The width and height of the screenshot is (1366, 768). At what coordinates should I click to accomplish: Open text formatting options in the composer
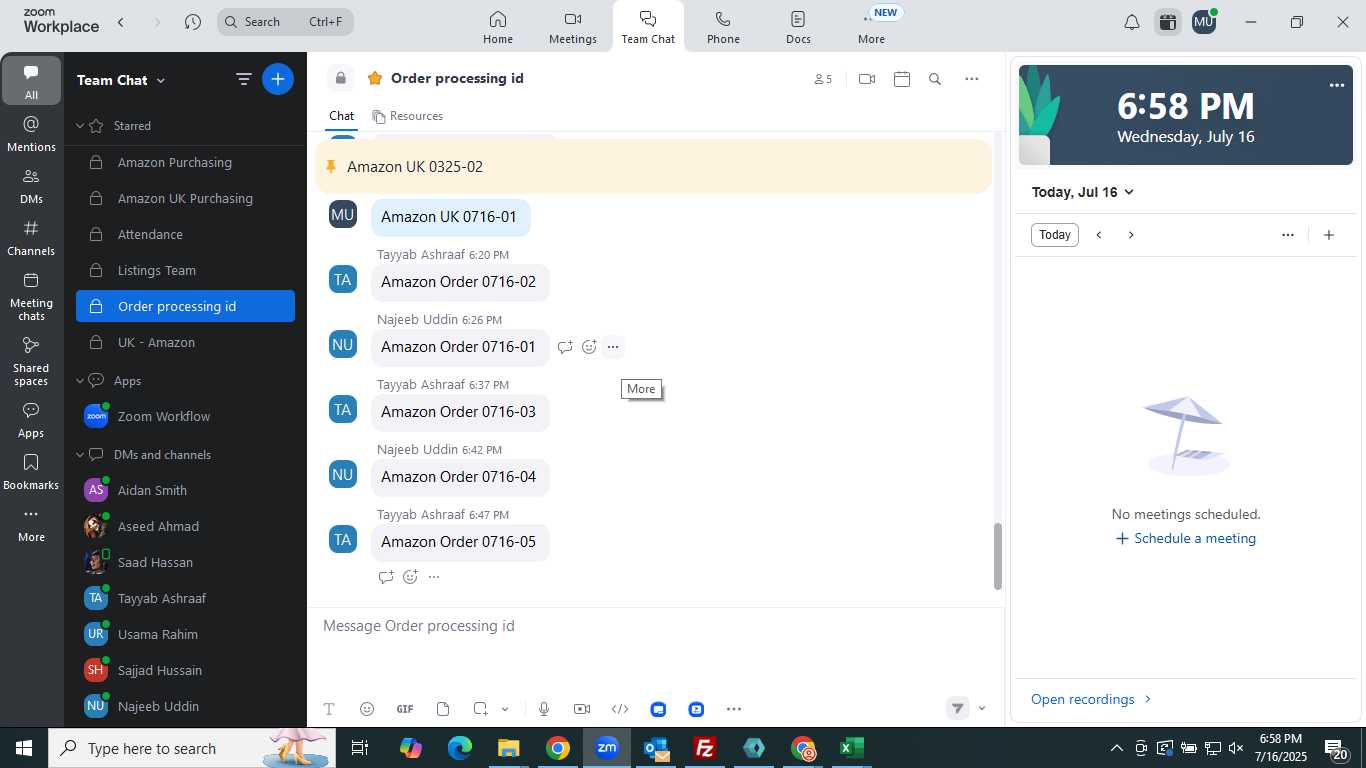(329, 709)
